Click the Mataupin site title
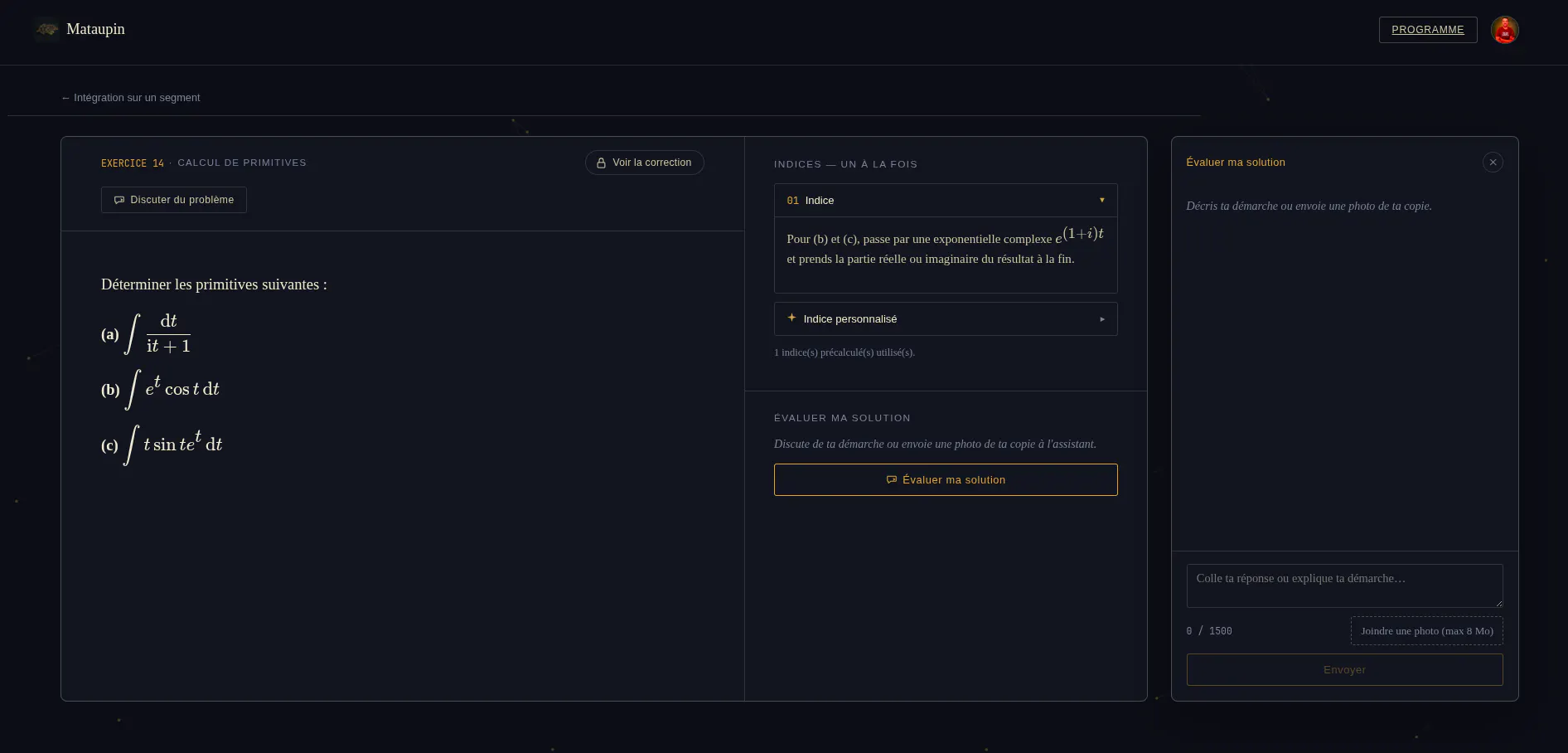This screenshot has width=1568, height=753. (95, 29)
